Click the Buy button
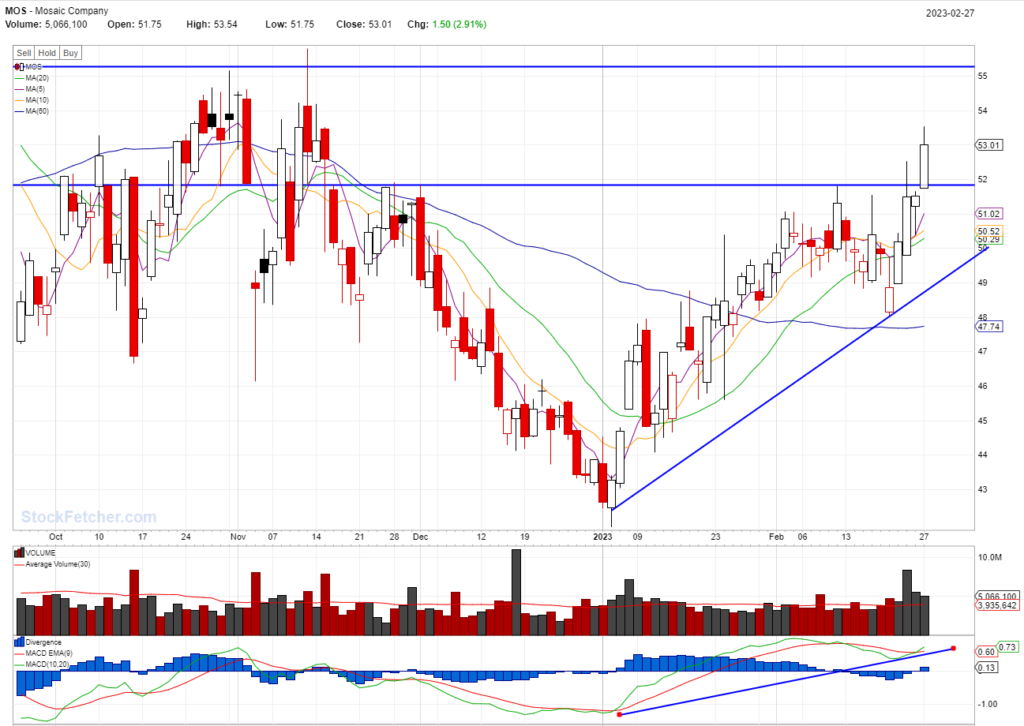Viewport: 1024px width, 726px height. click(x=71, y=53)
